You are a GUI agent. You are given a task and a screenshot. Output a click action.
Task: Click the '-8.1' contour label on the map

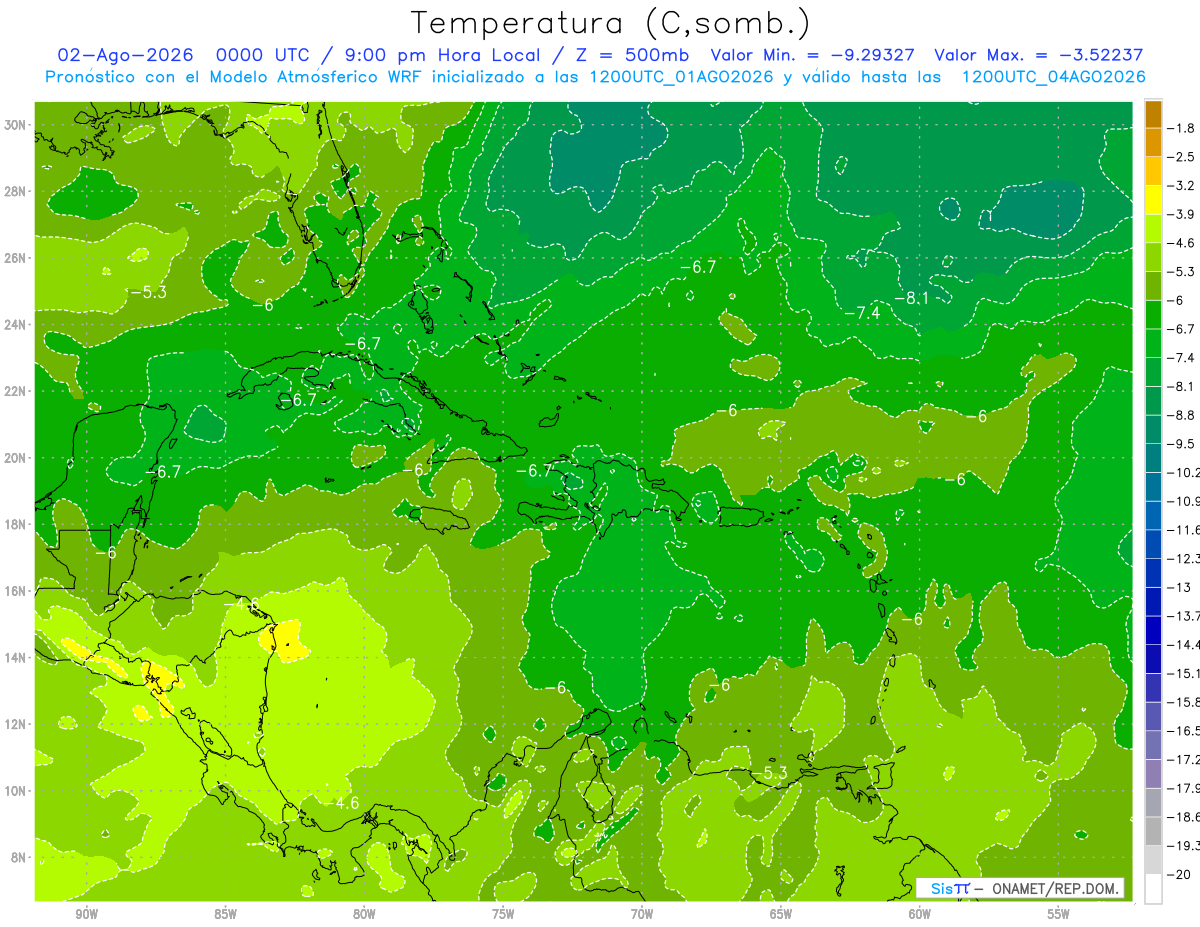(x=912, y=298)
